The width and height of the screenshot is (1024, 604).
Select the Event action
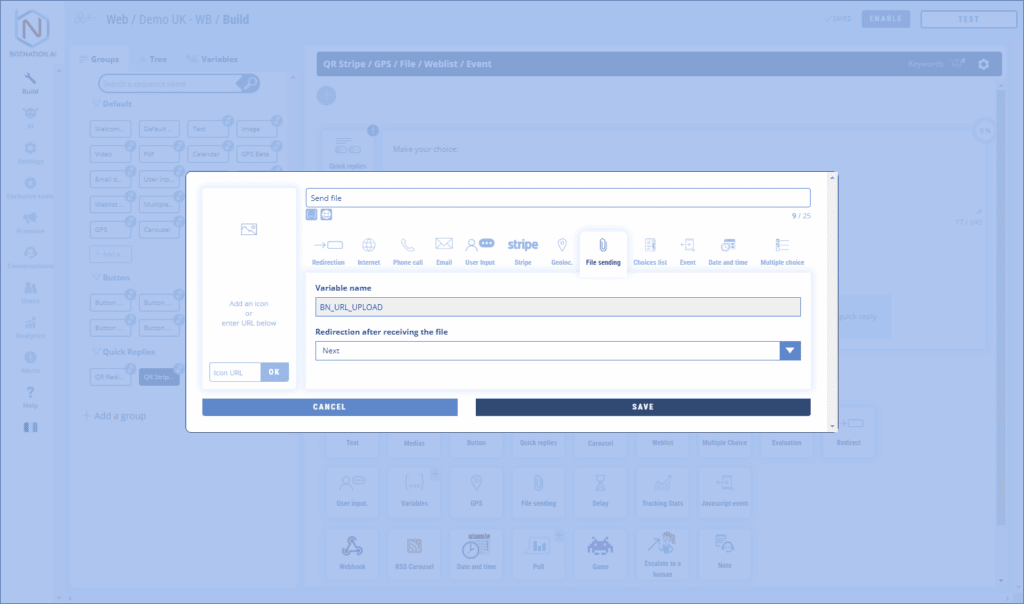(687, 250)
